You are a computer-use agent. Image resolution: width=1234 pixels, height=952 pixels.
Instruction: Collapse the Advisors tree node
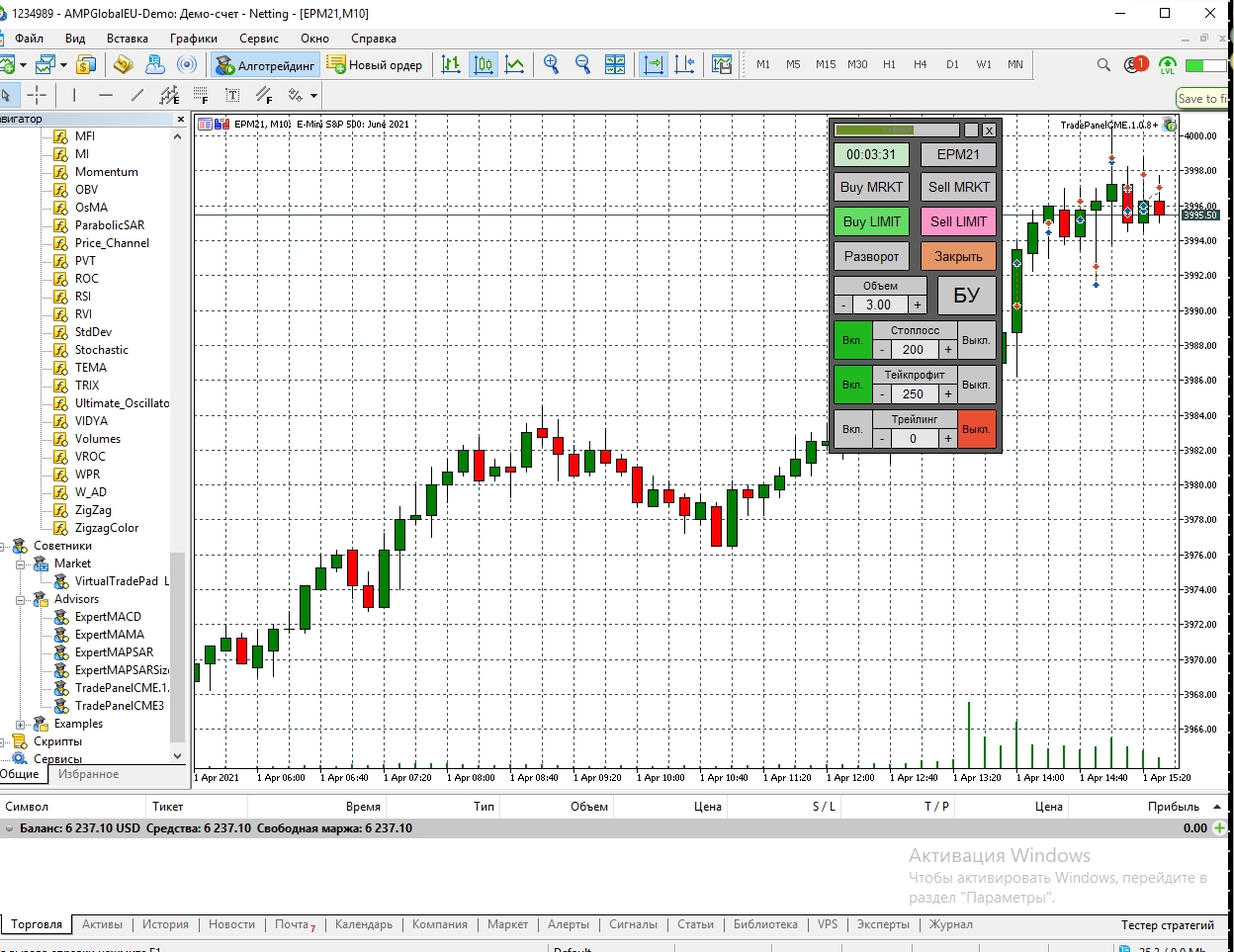coord(20,599)
